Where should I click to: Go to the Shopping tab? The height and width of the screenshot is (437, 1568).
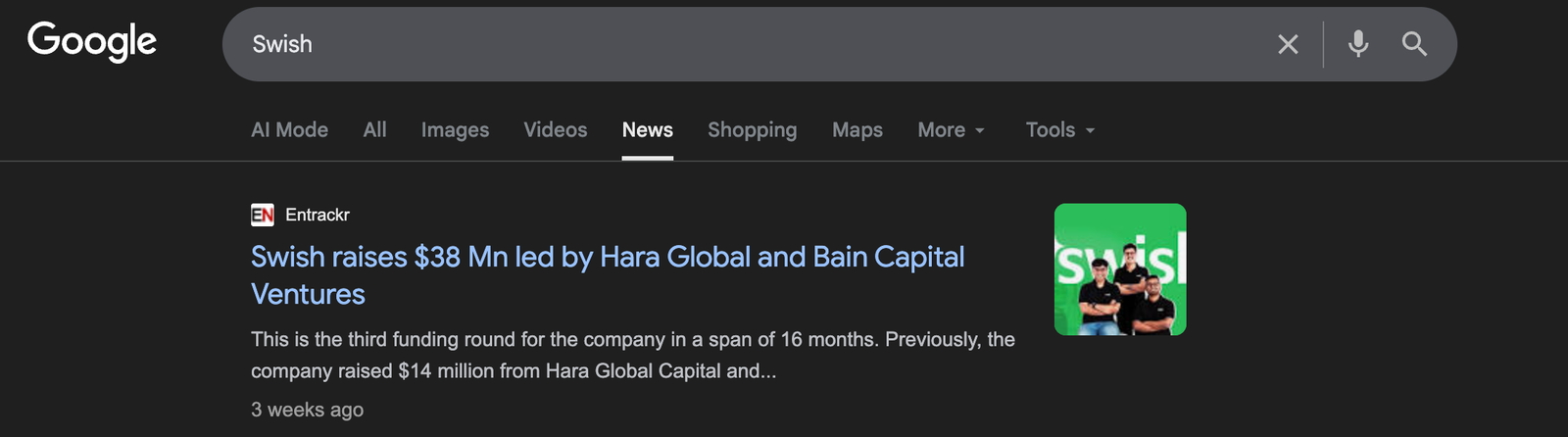coord(752,130)
